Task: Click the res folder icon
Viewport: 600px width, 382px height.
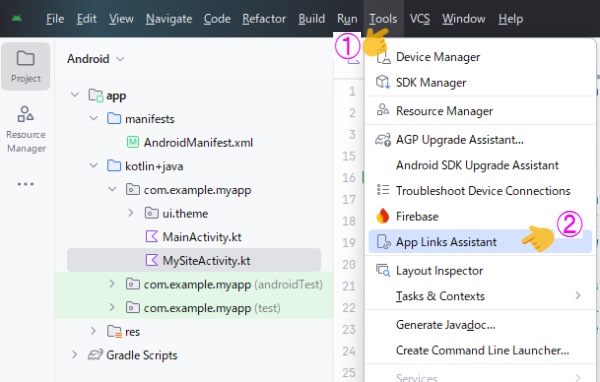Action: [x=114, y=331]
